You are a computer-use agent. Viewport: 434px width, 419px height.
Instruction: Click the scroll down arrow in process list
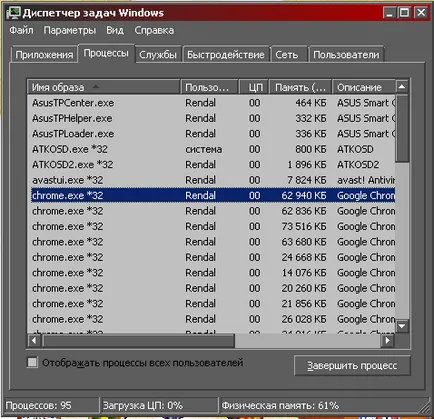[402, 326]
